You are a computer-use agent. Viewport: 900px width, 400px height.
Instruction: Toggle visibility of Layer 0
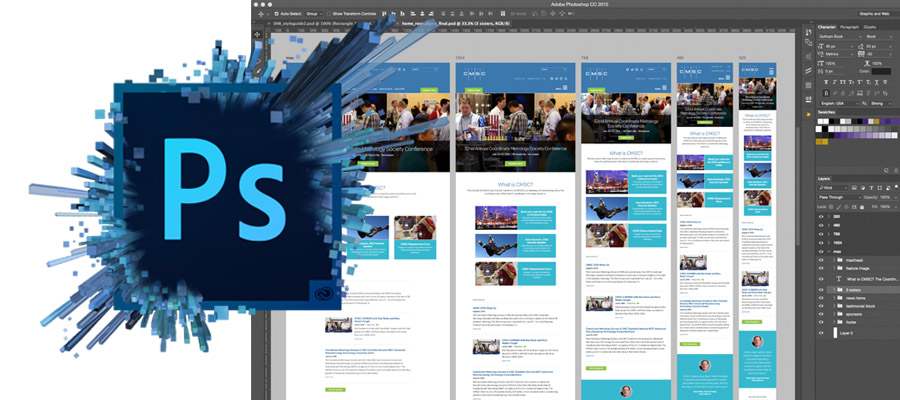click(821, 333)
